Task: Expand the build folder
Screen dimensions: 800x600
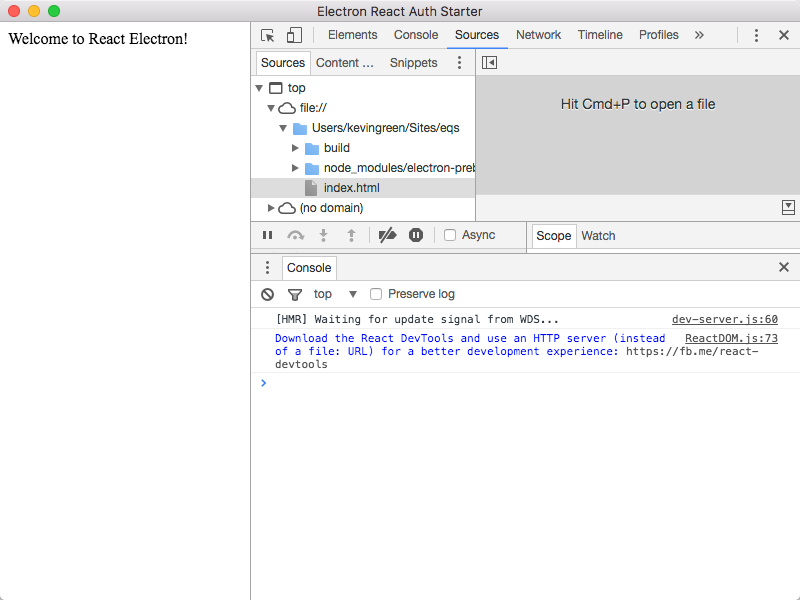Action: (x=295, y=148)
